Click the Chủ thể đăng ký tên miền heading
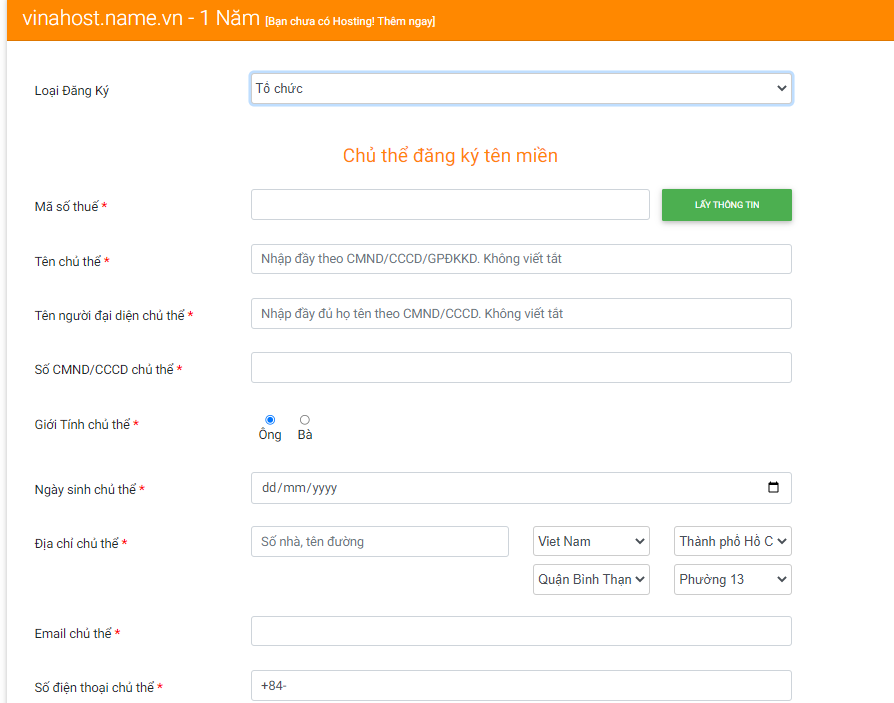This screenshot has height=703, width=894. (x=450, y=156)
